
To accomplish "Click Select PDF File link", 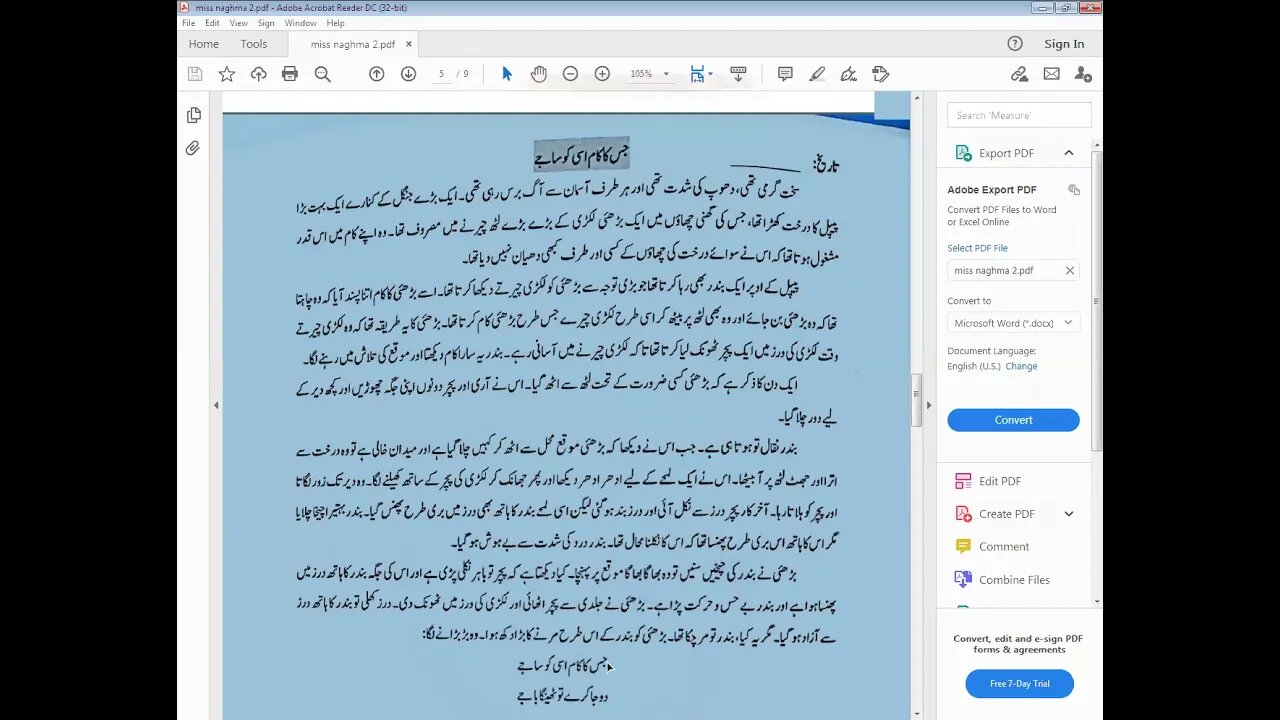I will [977, 248].
